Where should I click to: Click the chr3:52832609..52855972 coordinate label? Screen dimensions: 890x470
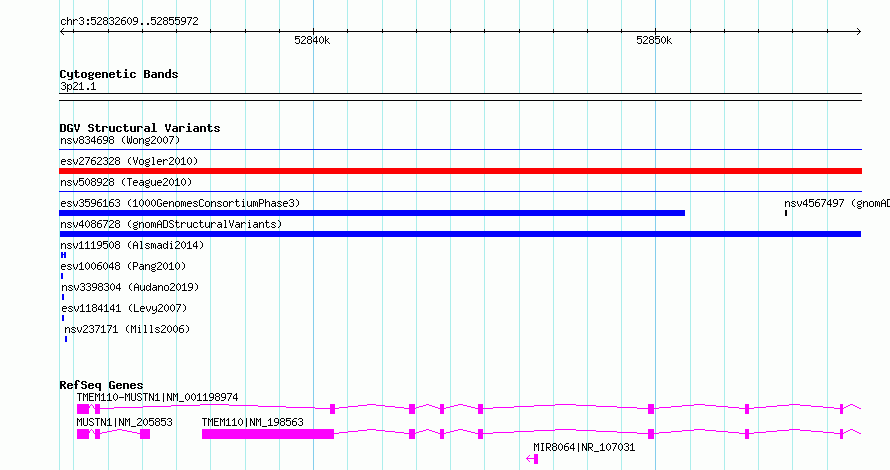(129, 22)
